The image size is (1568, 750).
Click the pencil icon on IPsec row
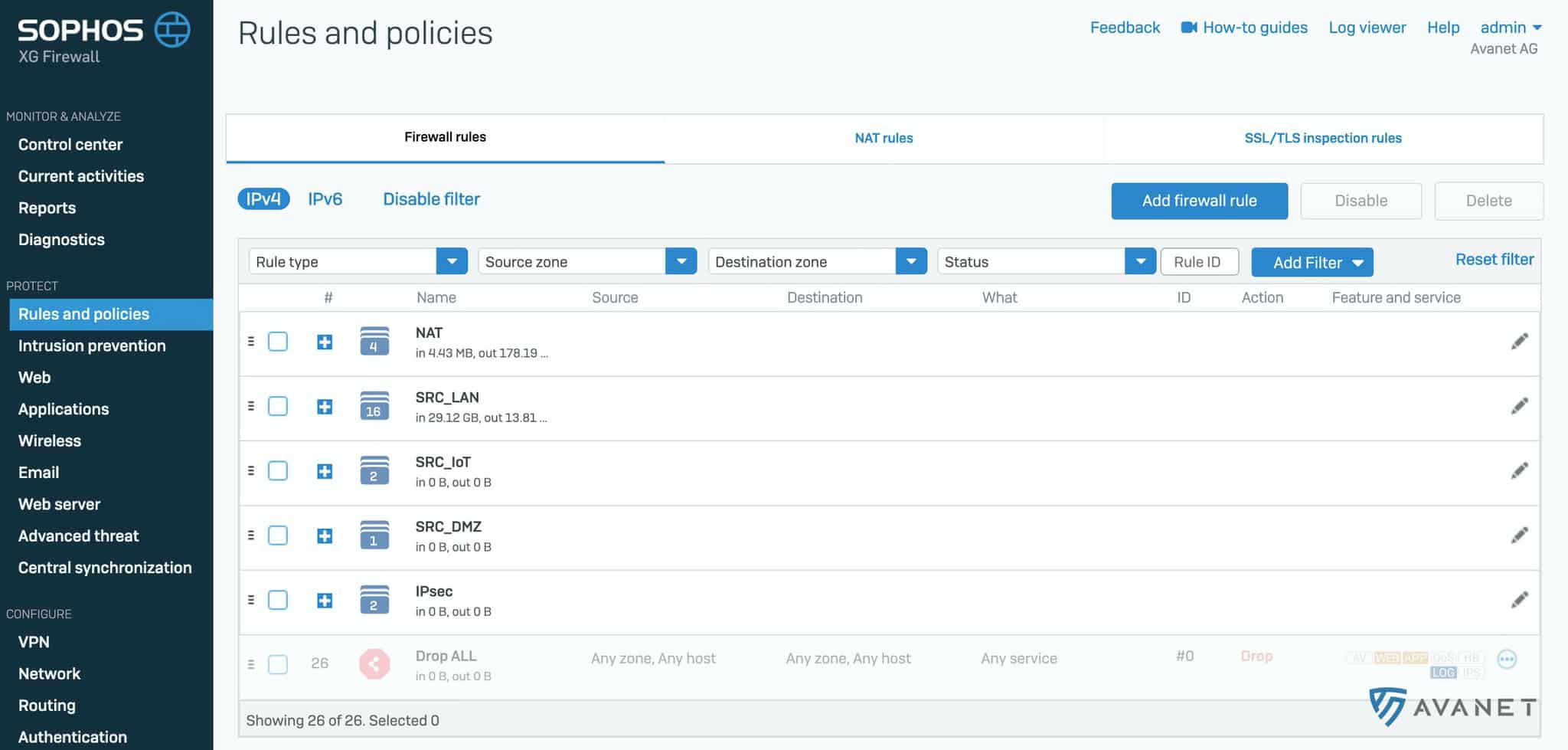[1519, 600]
